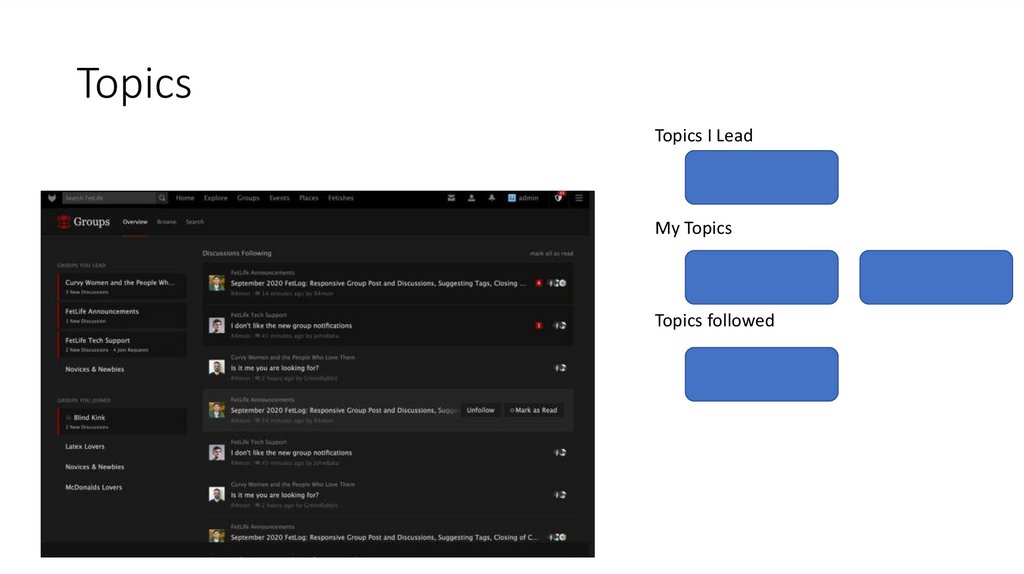Click the Mark as Read button
Screen dimensions: 1024x574
534,410
